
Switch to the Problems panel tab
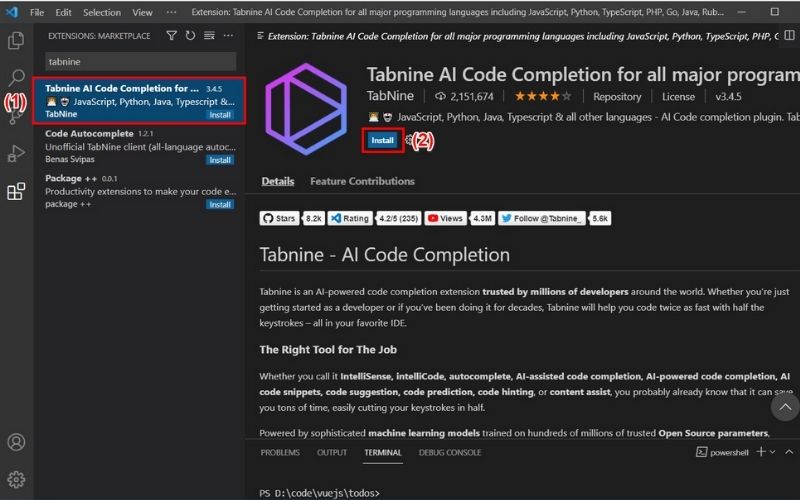tap(280, 453)
